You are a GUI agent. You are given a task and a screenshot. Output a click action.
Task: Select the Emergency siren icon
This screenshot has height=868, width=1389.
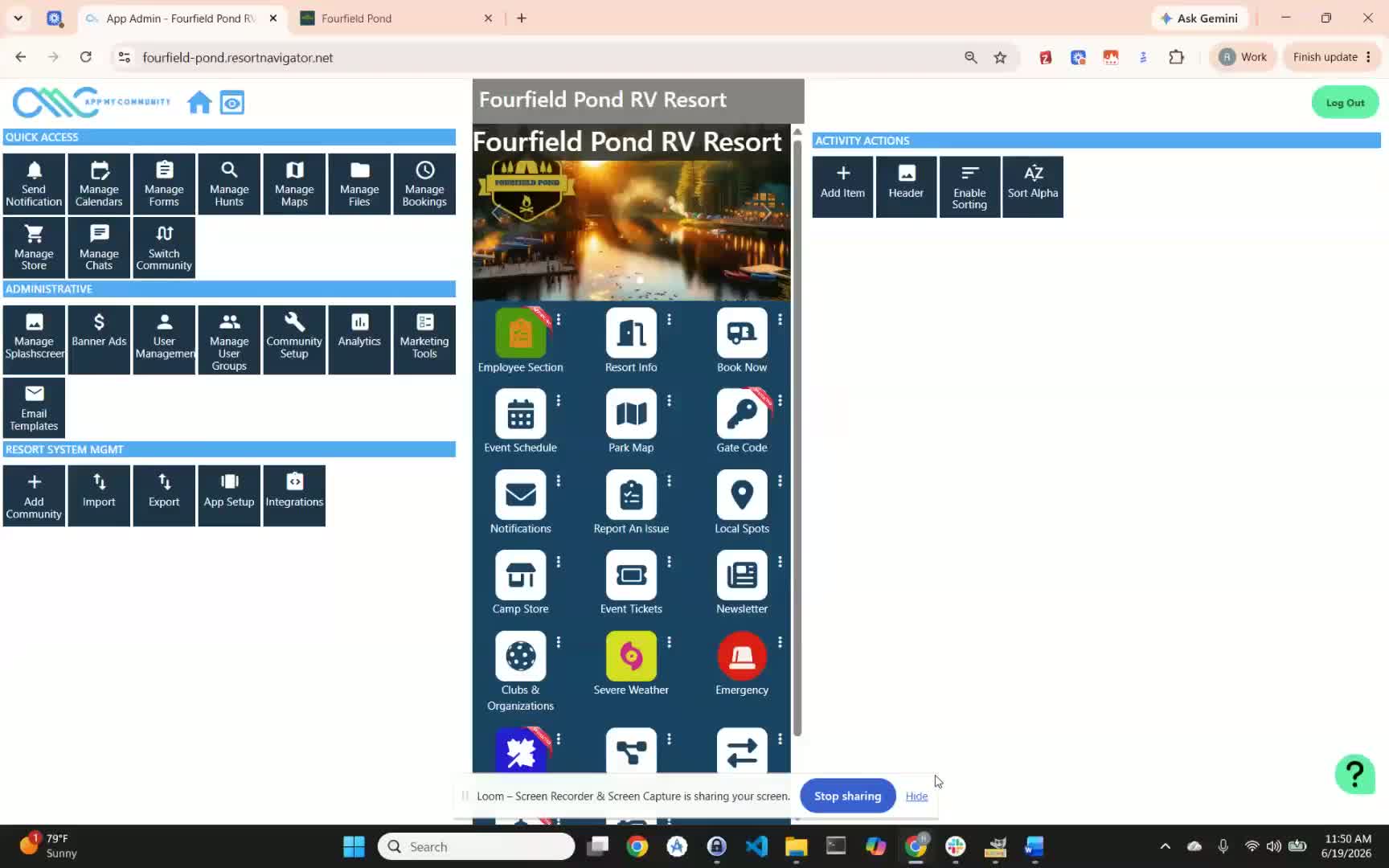coord(742,656)
